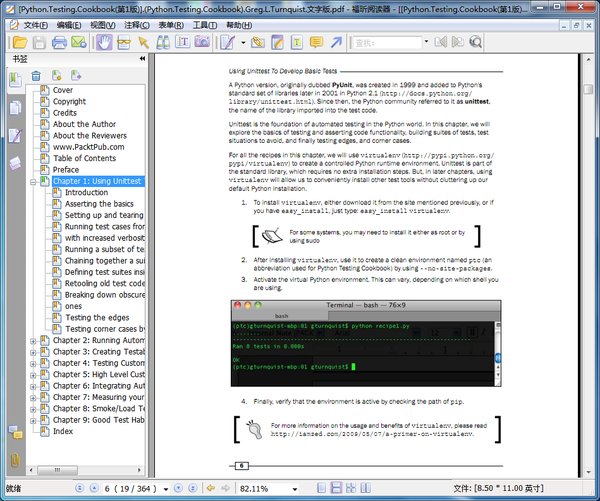Viewport: 600px width, 501px height.
Task: Go to the previous page button
Action: click(94, 488)
